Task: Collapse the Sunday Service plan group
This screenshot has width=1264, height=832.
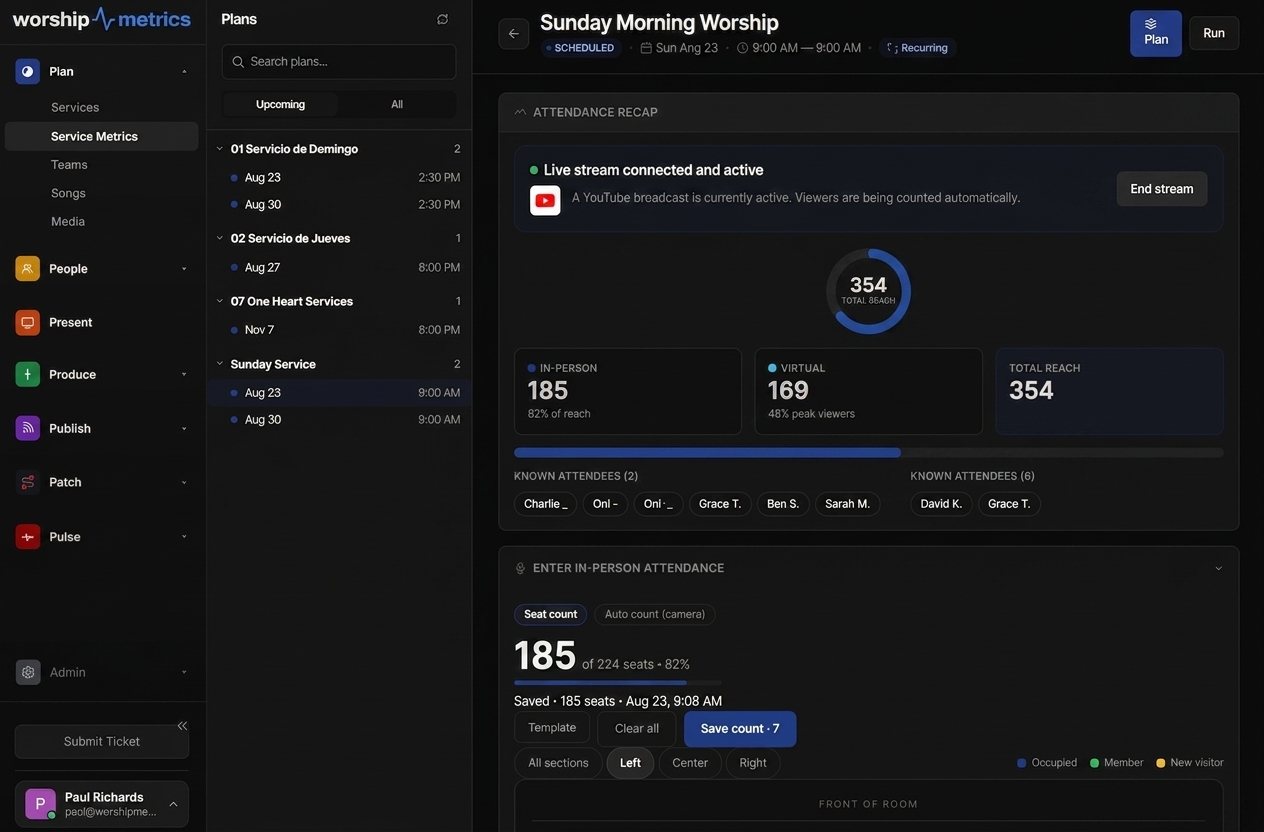Action: (x=220, y=364)
